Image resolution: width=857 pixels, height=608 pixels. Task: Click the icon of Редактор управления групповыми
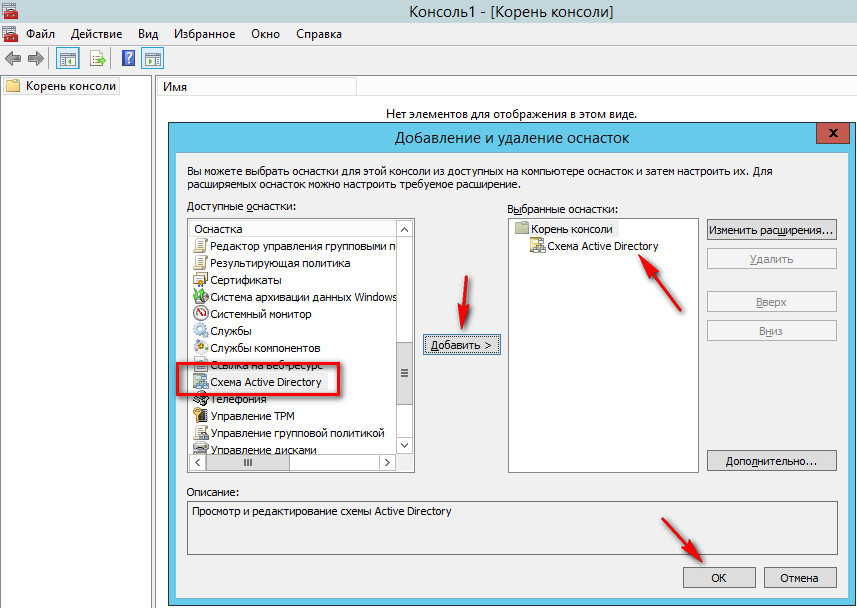[201, 246]
